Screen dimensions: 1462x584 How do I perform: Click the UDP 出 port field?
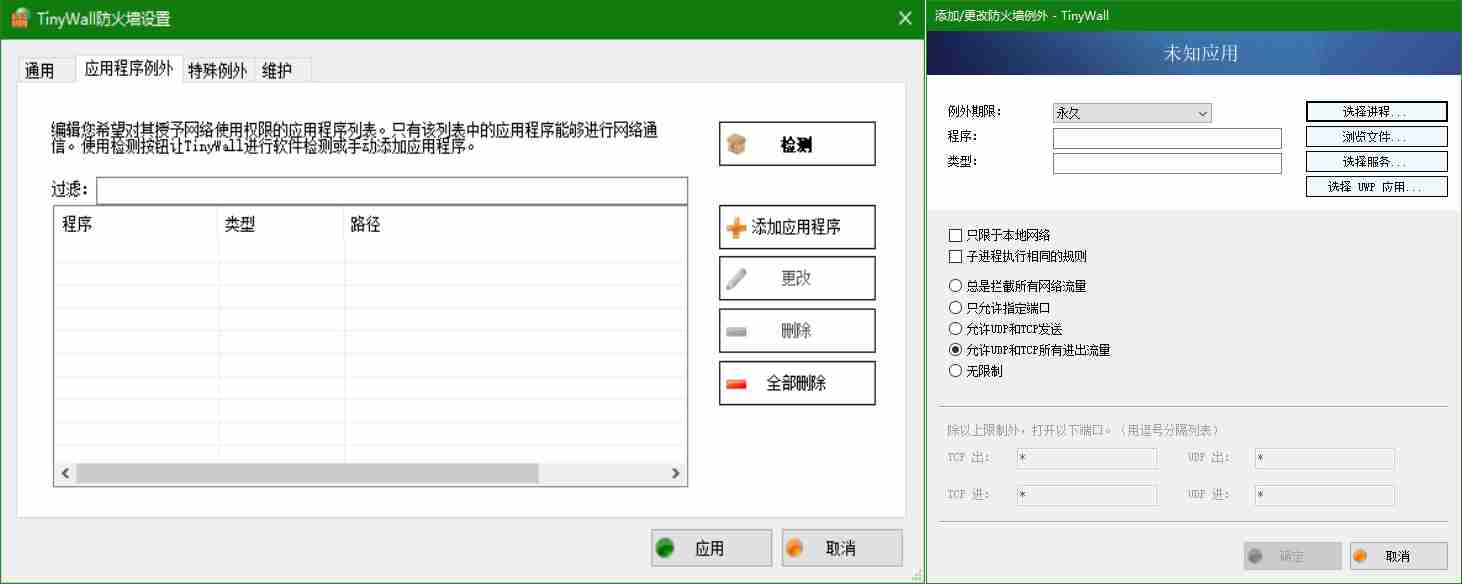(1325, 458)
